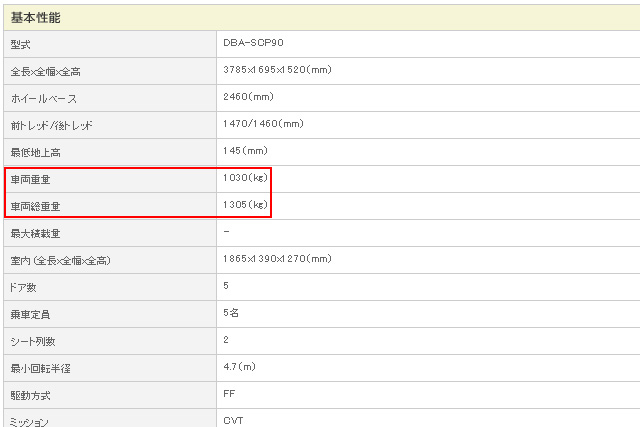Click the 乗車定員 label
The width and height of the screenshot is (640, 427).
click(29, 314)
